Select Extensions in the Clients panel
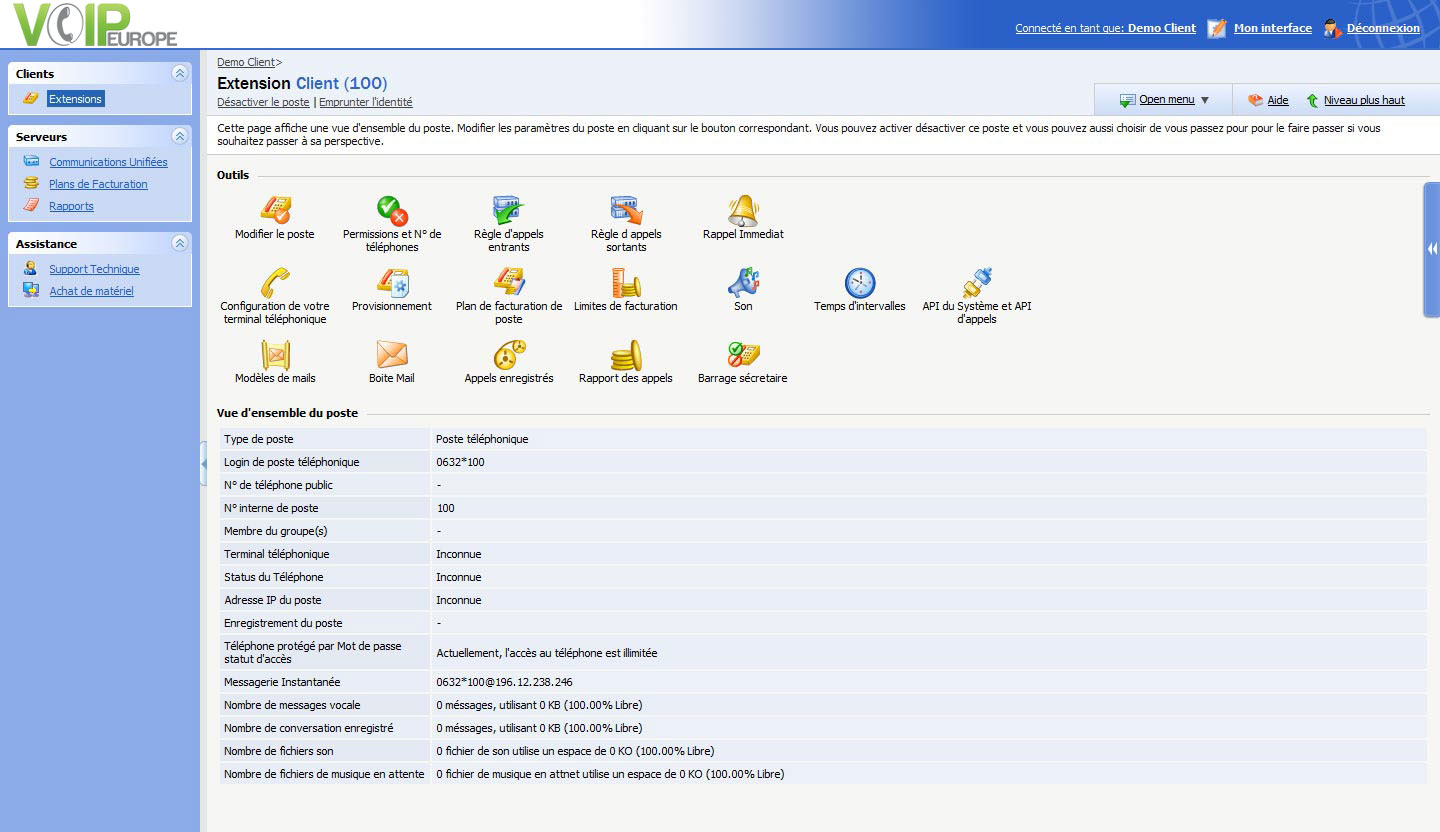The image size is (1440, 832). coord(75,99)
